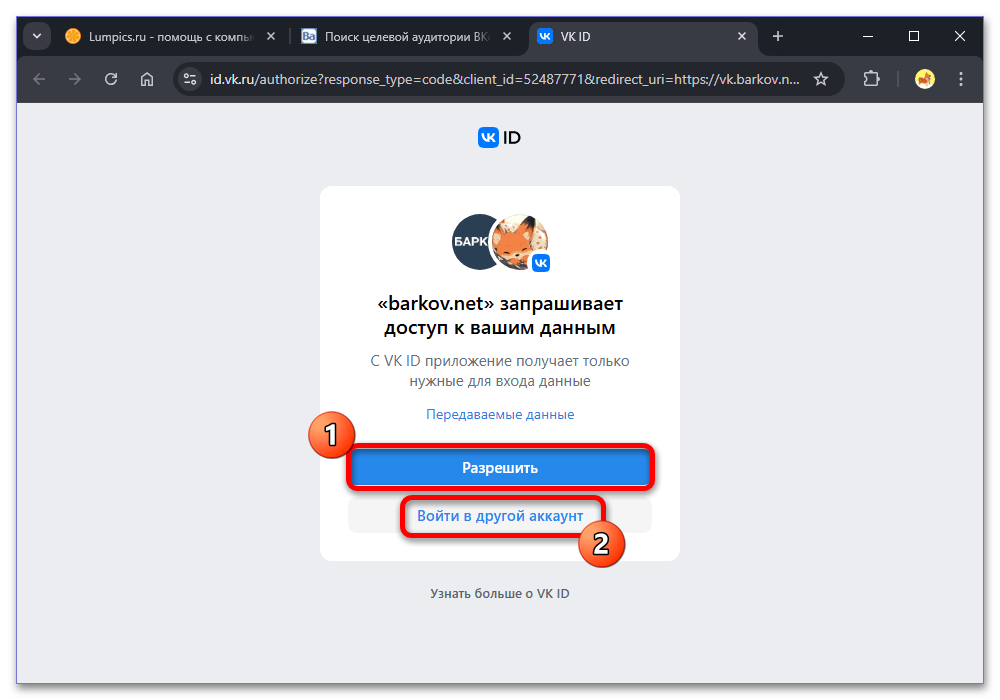The width and height of the screenshot is (1000, 700).
Task: Close the Lumpics.ru tab
Action: coord(271,36)
